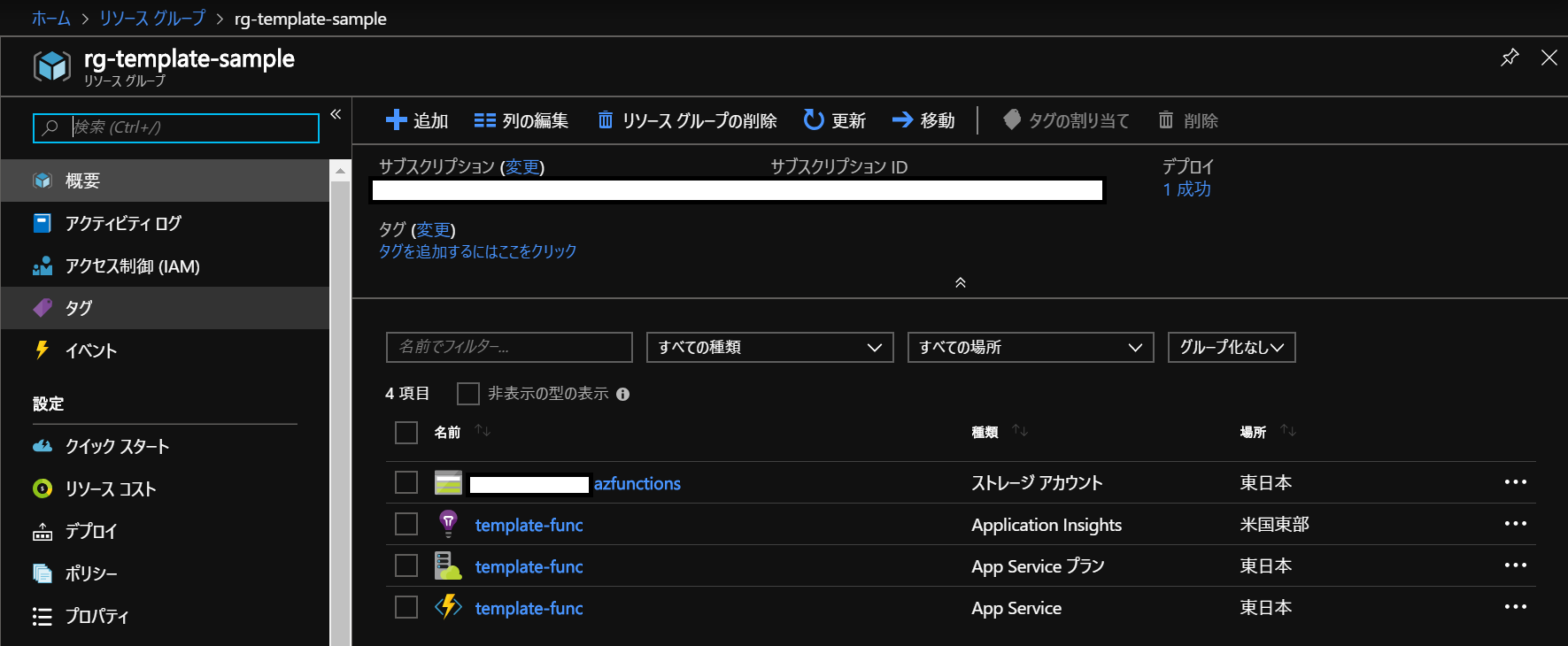Open アクセス制御 (IAM) in sidebar
Viewport: 1568px width, 646px height.
[x=165, y=265]
